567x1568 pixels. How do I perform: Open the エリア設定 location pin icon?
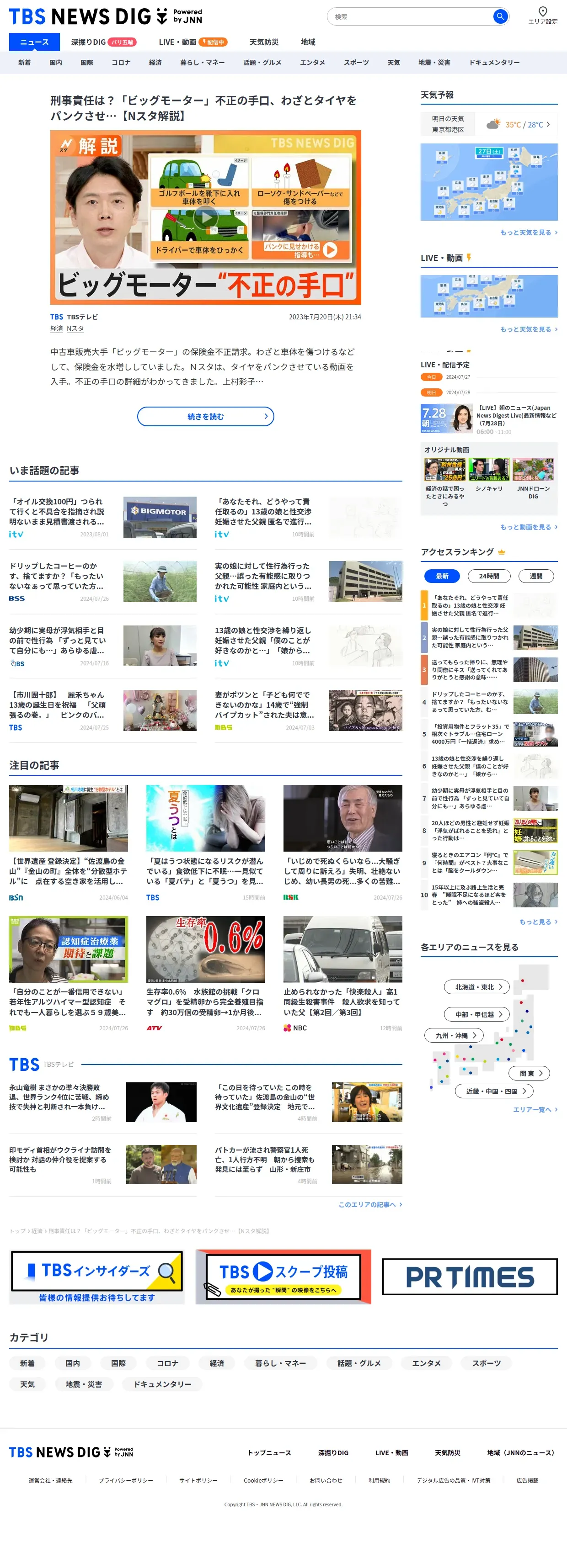pos(542,11)
